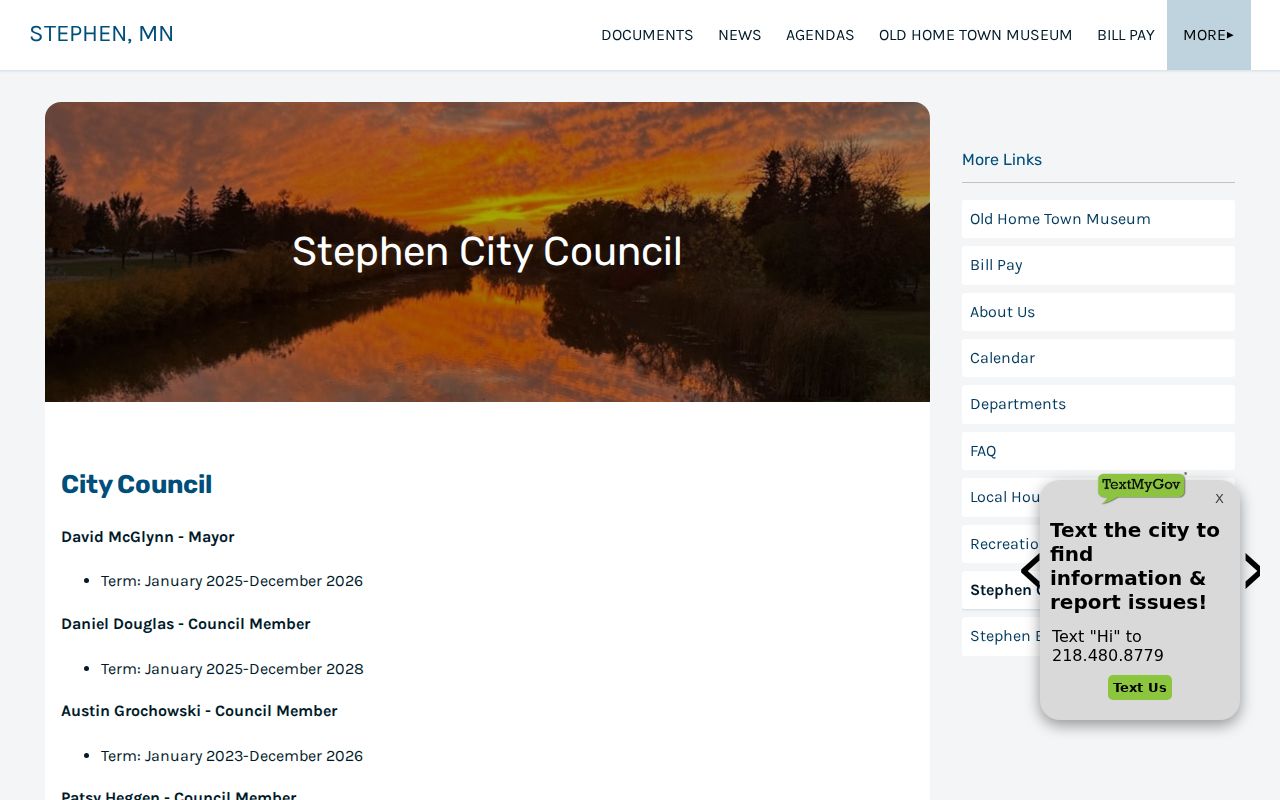
Task: Click the TextMyGov speech bubble logo
Action: 1141,487
